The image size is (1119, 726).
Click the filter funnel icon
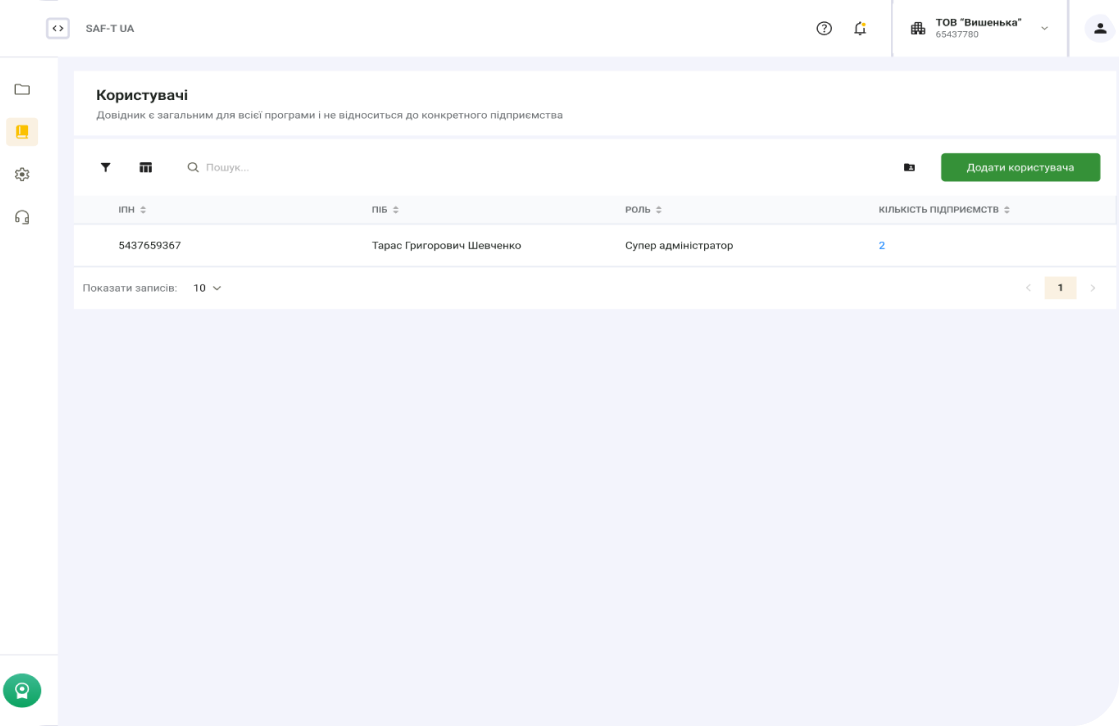point(105,167)
